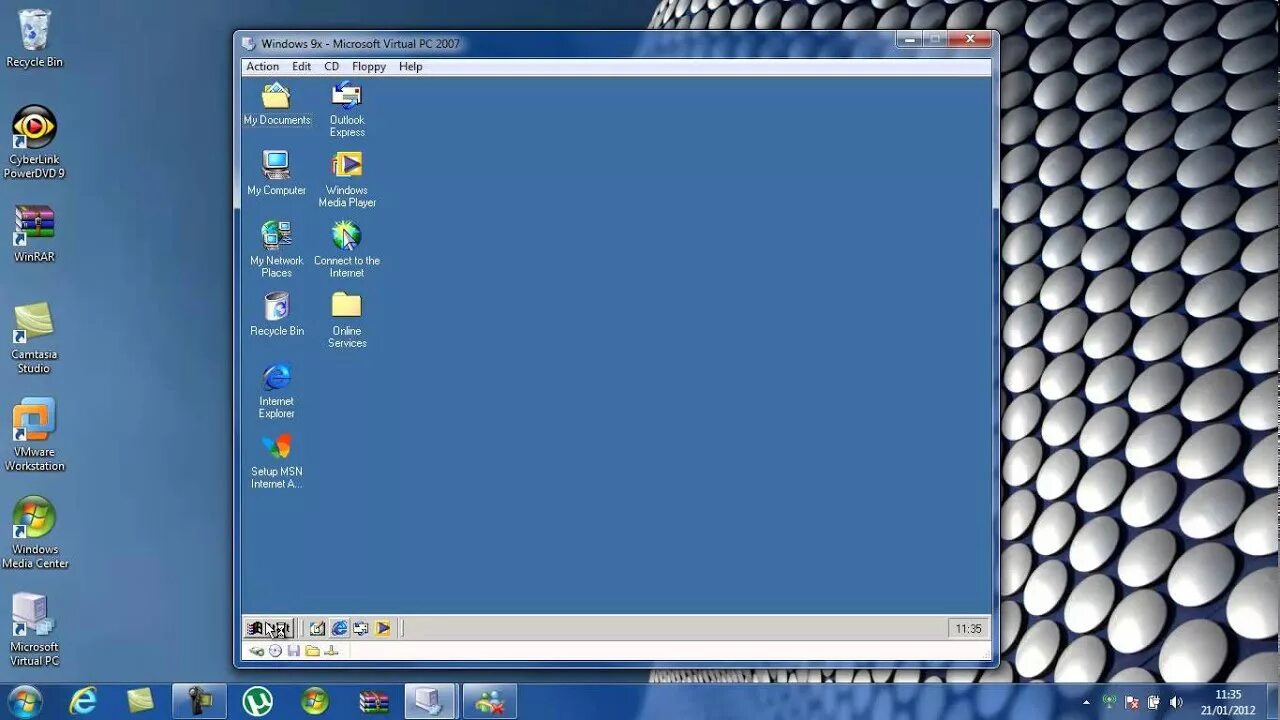Image resolution: width=1280 pixels, height=720 pixels.
Task: Show hidden tray icons arrow
Action: (x=1087, y=702)
